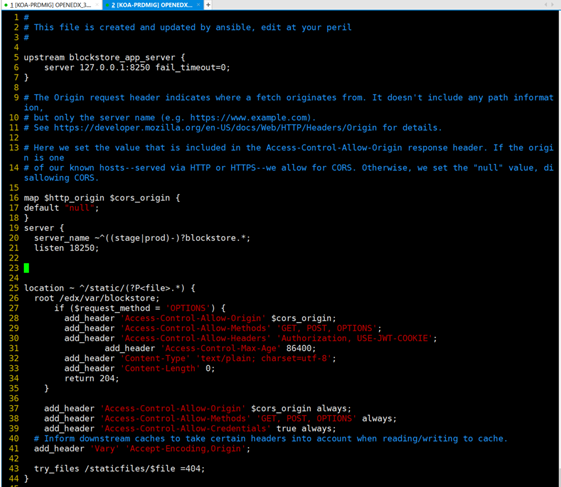561x487 pixels.
Task: Click the 'Content-Length' 0 add_header line
Action: 140,368
